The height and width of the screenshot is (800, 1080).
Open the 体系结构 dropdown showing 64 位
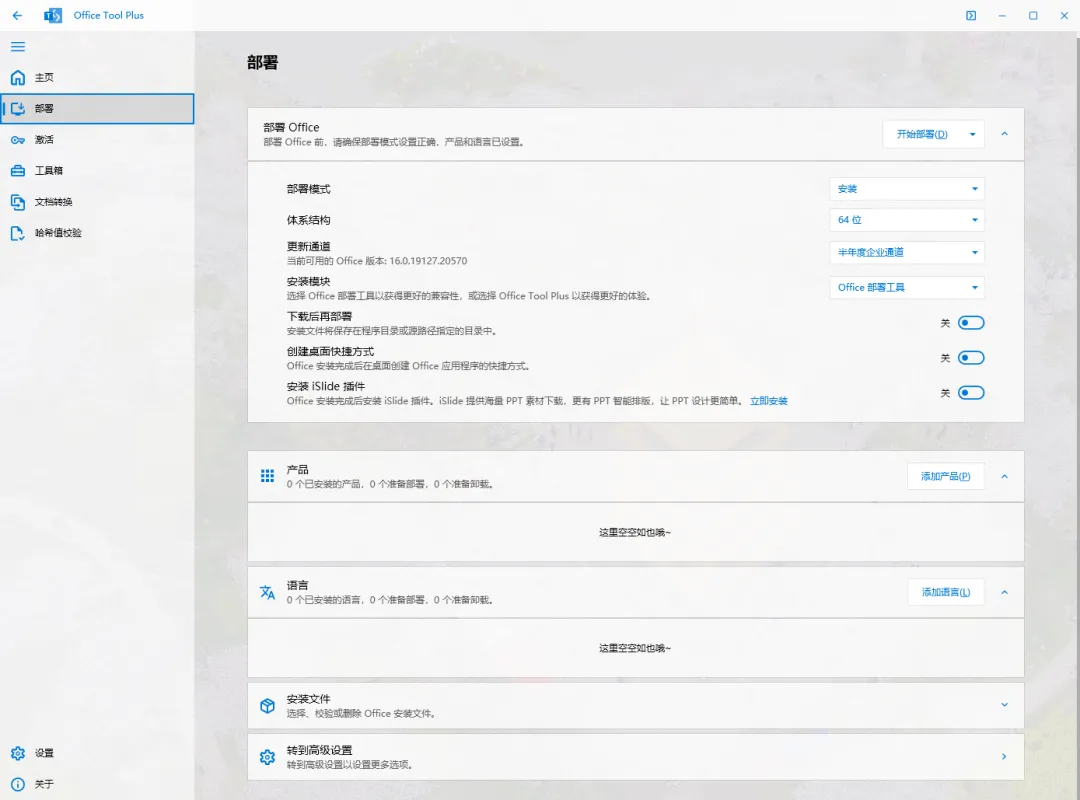coord(907,220)
